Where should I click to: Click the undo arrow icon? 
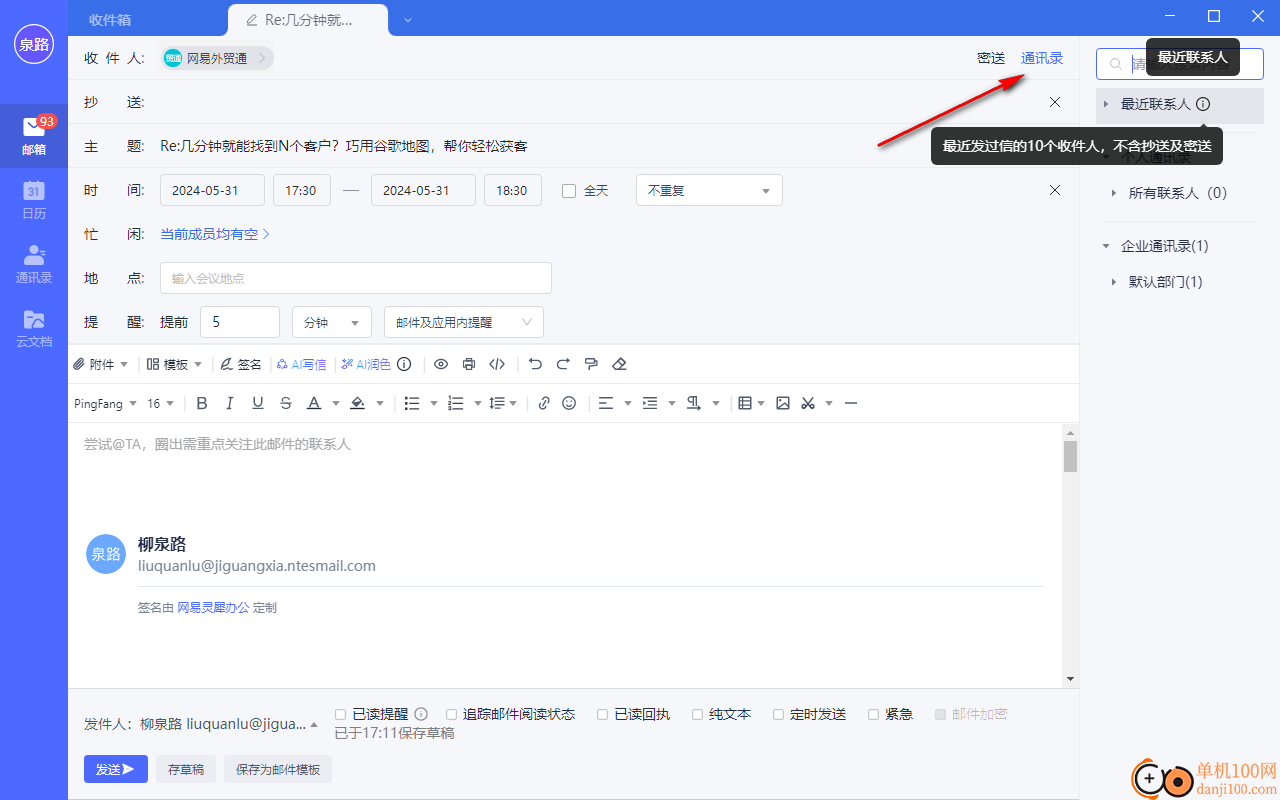(x=535, y=364)
